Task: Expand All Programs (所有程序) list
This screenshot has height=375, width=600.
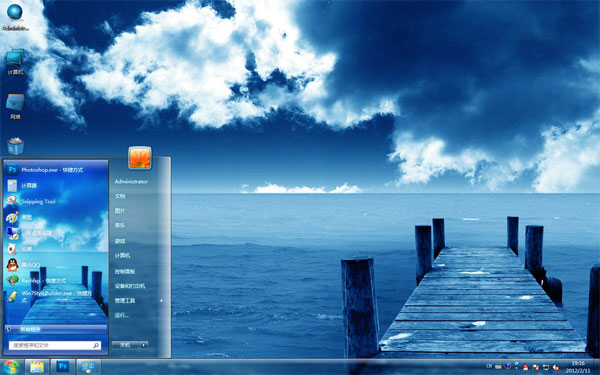Action: click(56, 329)
